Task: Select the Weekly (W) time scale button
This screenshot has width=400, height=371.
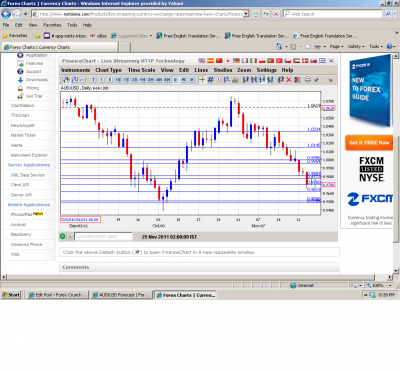Action: pos(183,80)
